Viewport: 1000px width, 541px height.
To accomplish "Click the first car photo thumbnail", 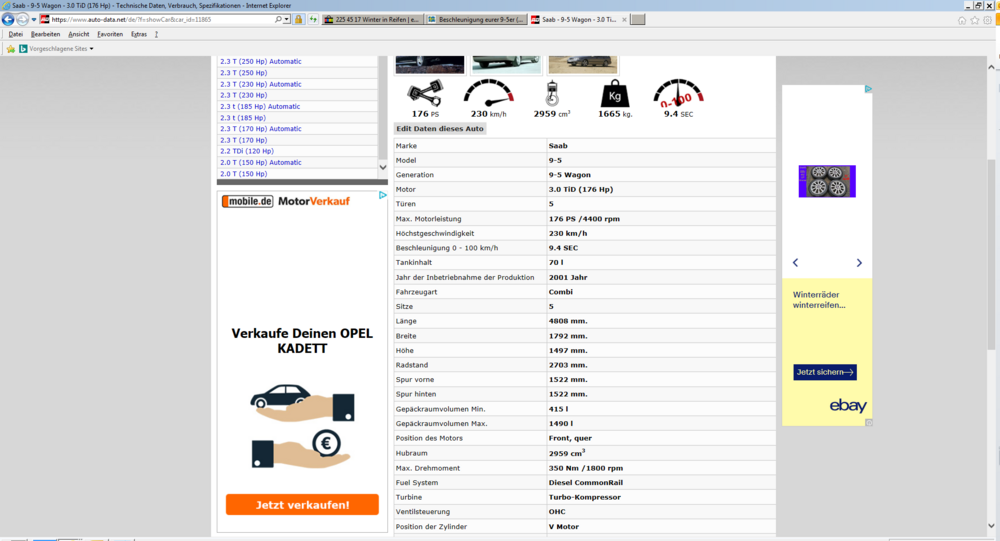I will 430,64.
